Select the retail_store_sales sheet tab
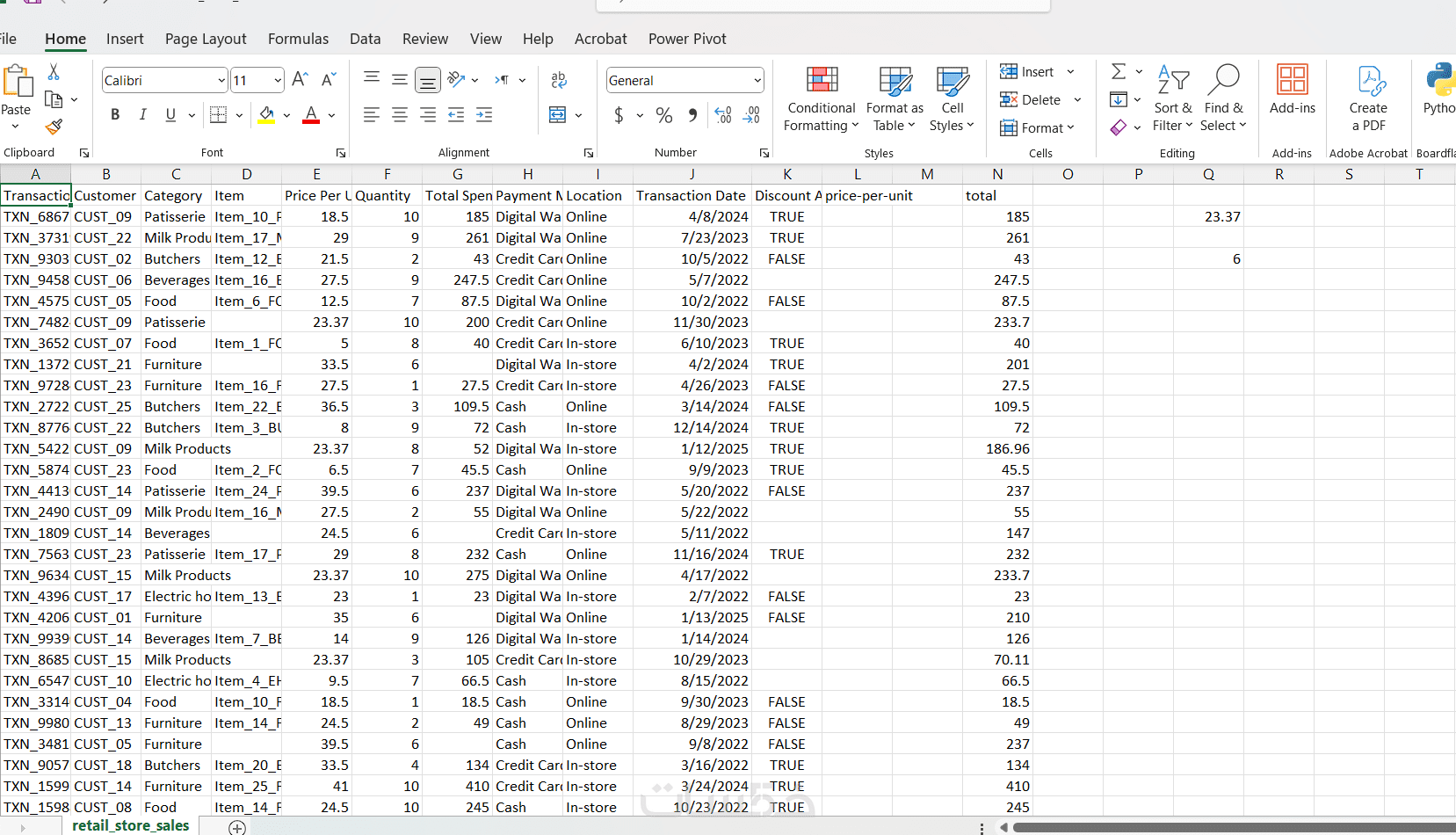The width and height of the screenshot is (1456, 835). (131, 826)
